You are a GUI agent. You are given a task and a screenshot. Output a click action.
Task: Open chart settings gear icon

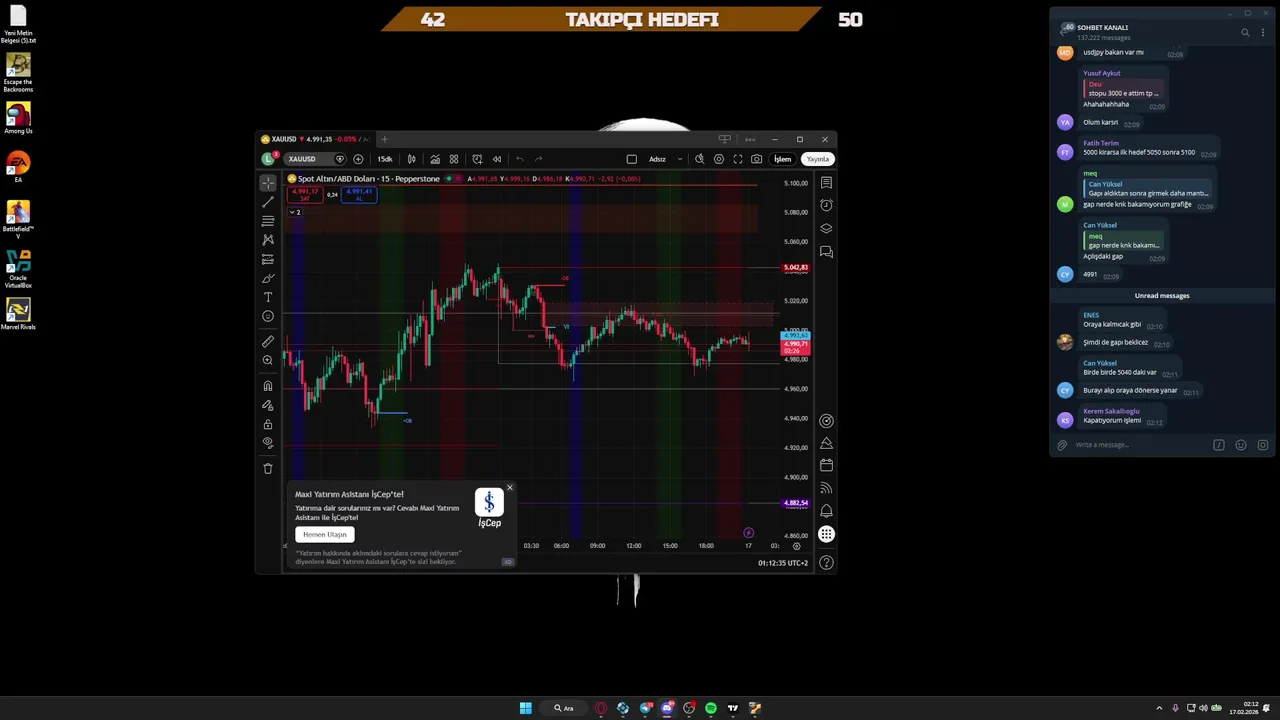click(x=719, y=159)
